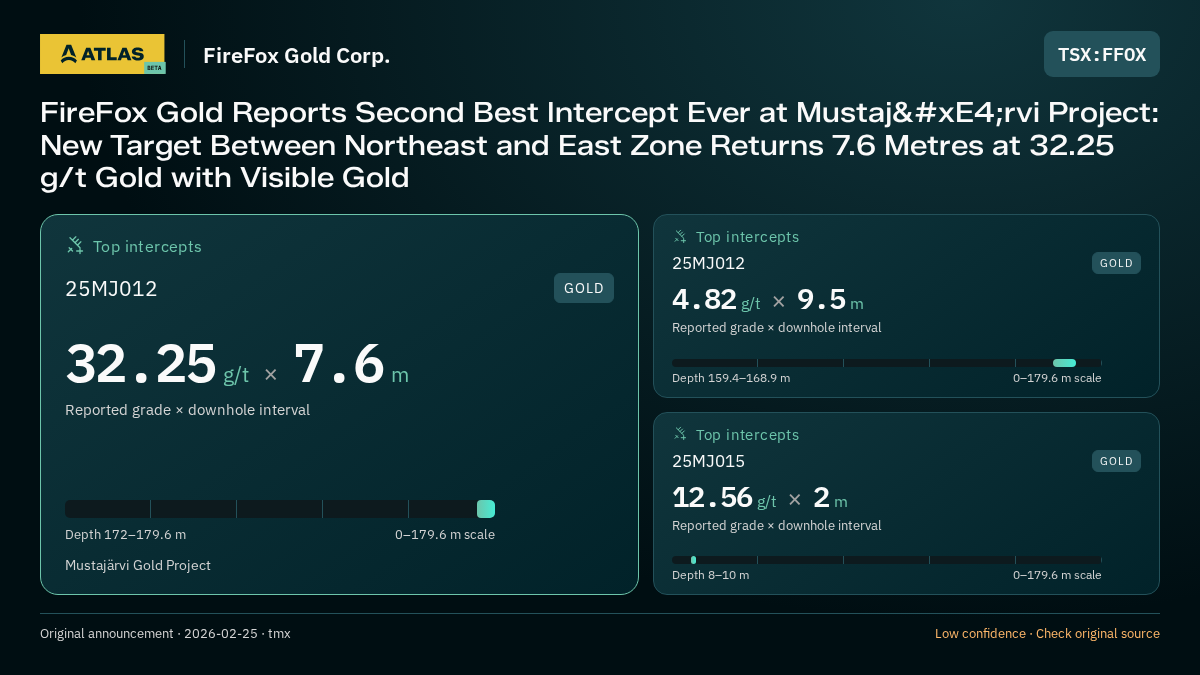Click '0–179.6 m scale' label in the 32.25 g/t card
This screenshot has width=1200, height=675.
tap(445, 534)
